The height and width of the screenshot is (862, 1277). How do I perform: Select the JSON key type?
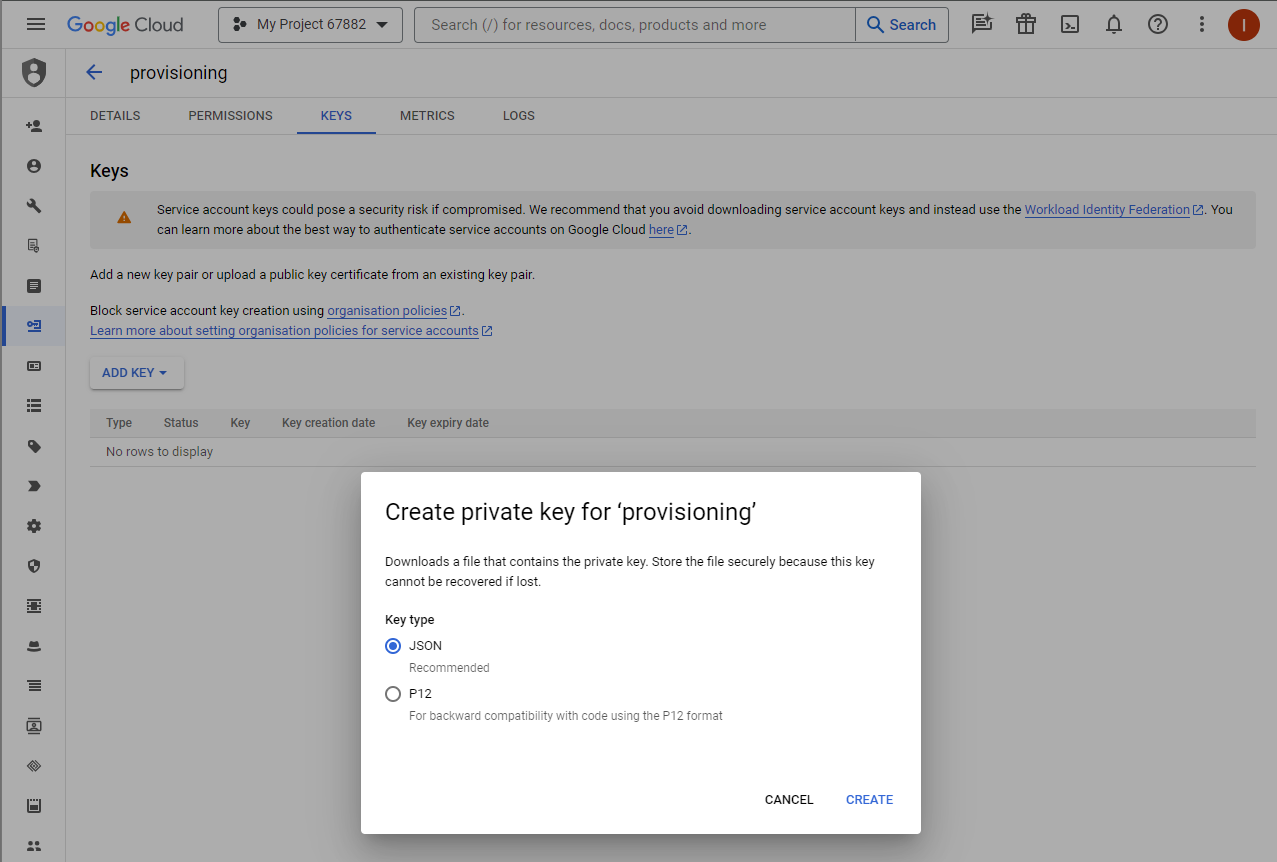click(x=393, y=646)
